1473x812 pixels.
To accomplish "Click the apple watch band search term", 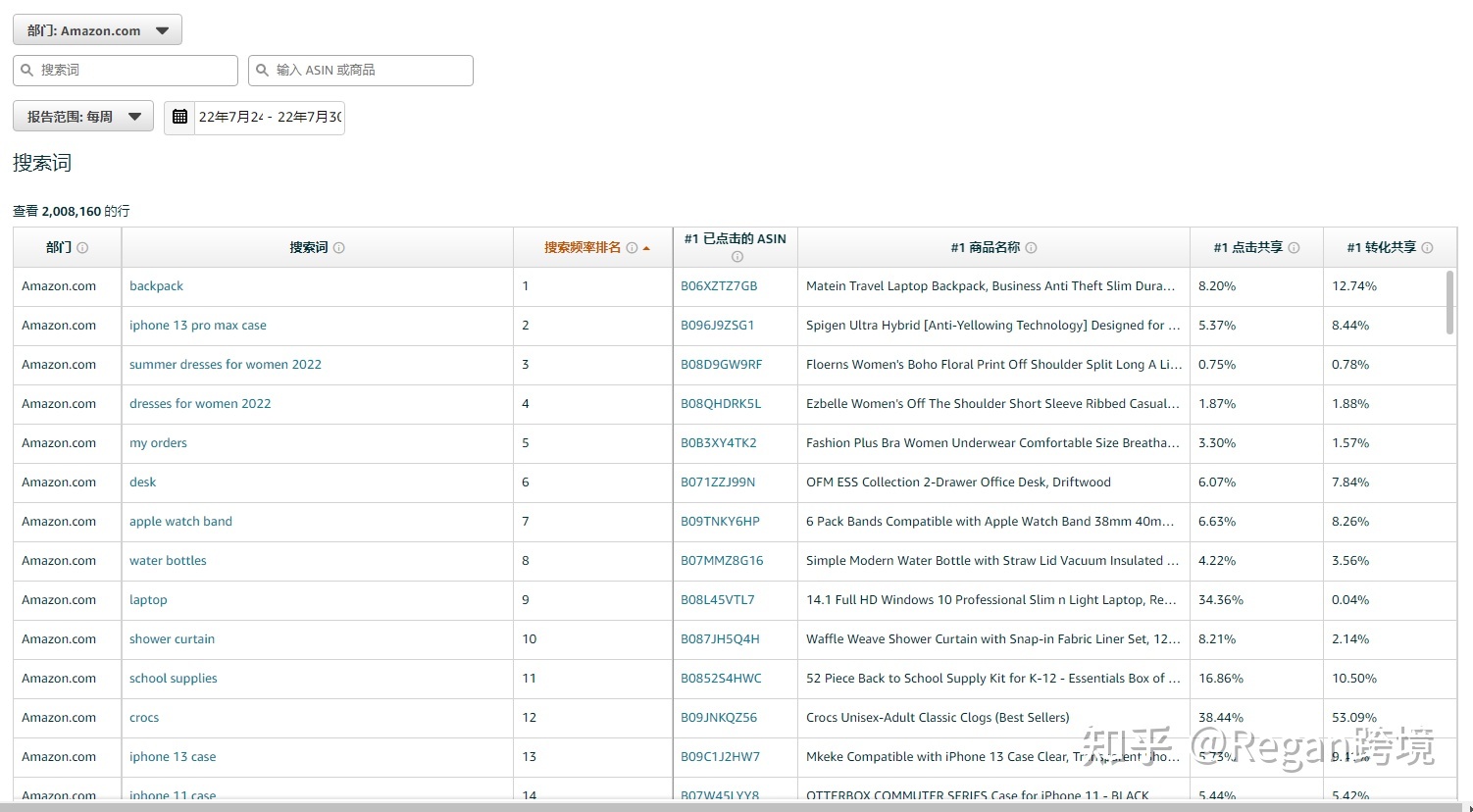I will (180, 522).
